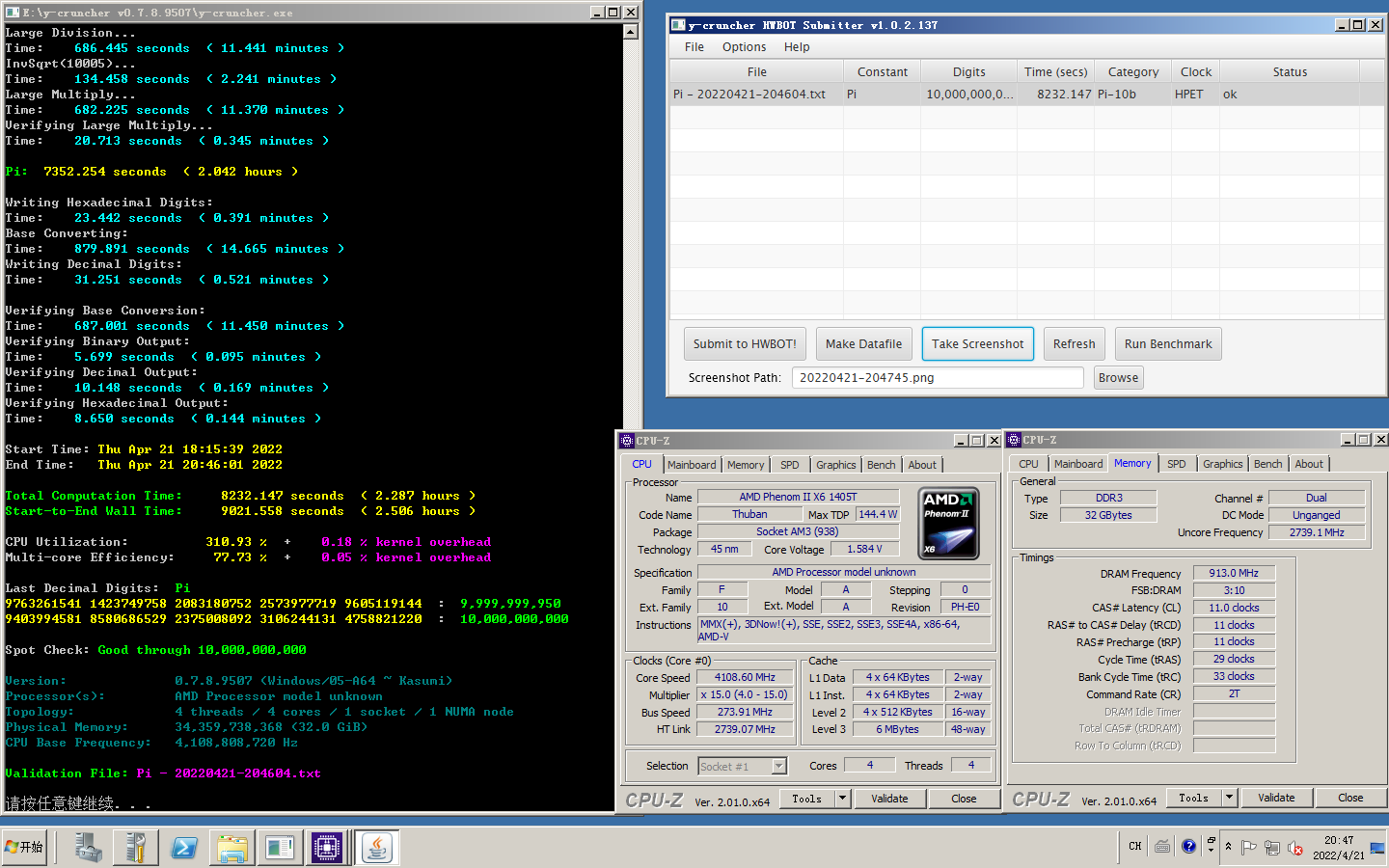Image resolution: width=1389 pixels, height=868 pixels.
Task: Open Mainboard tab in right CPU-Z window
Action: pyautogui.click(x=1078, y=464)
